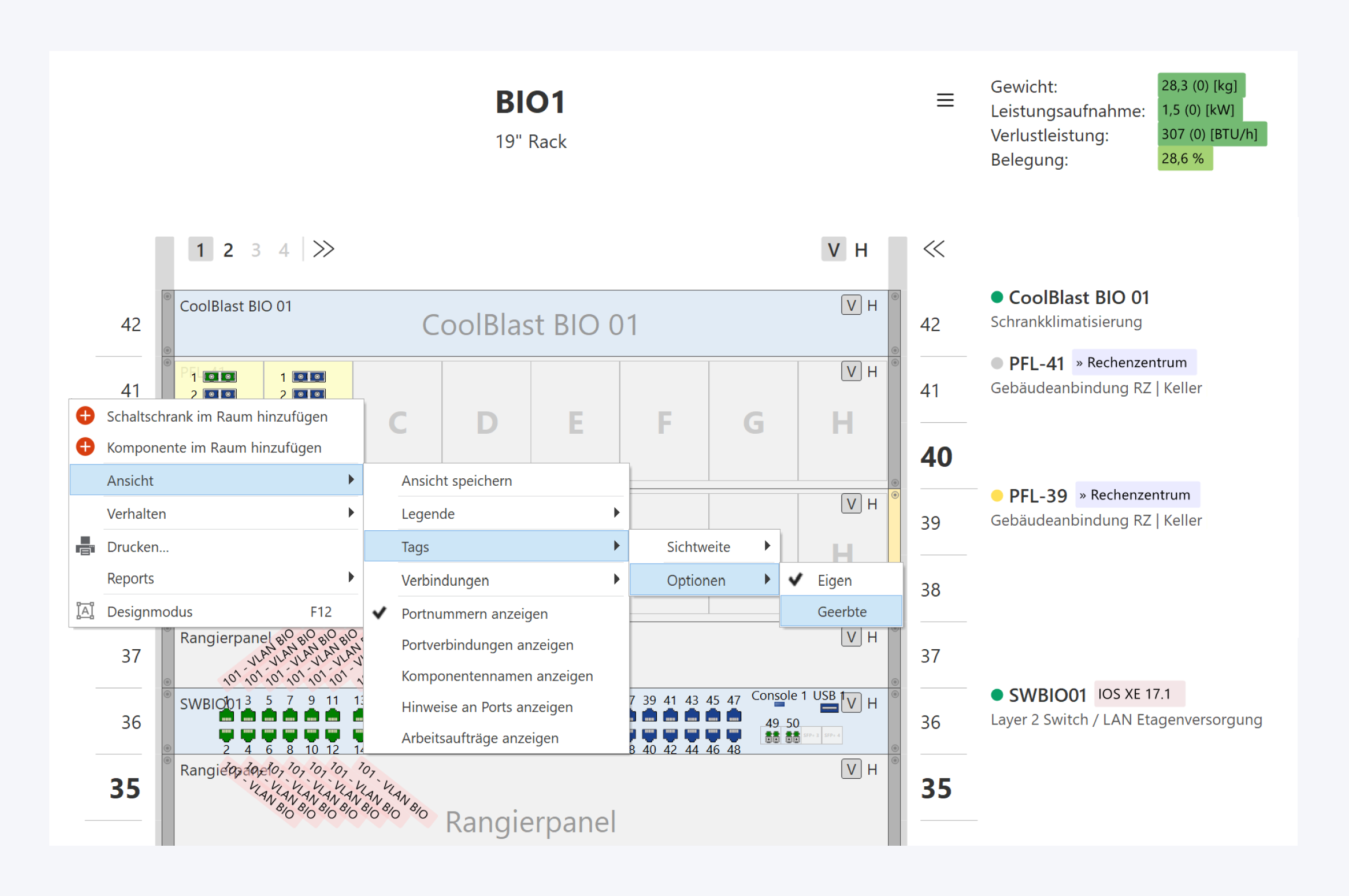Screen dimensions: 1349x896
Task: Click the printer icon beside Drucken
Action: (86, 546)
